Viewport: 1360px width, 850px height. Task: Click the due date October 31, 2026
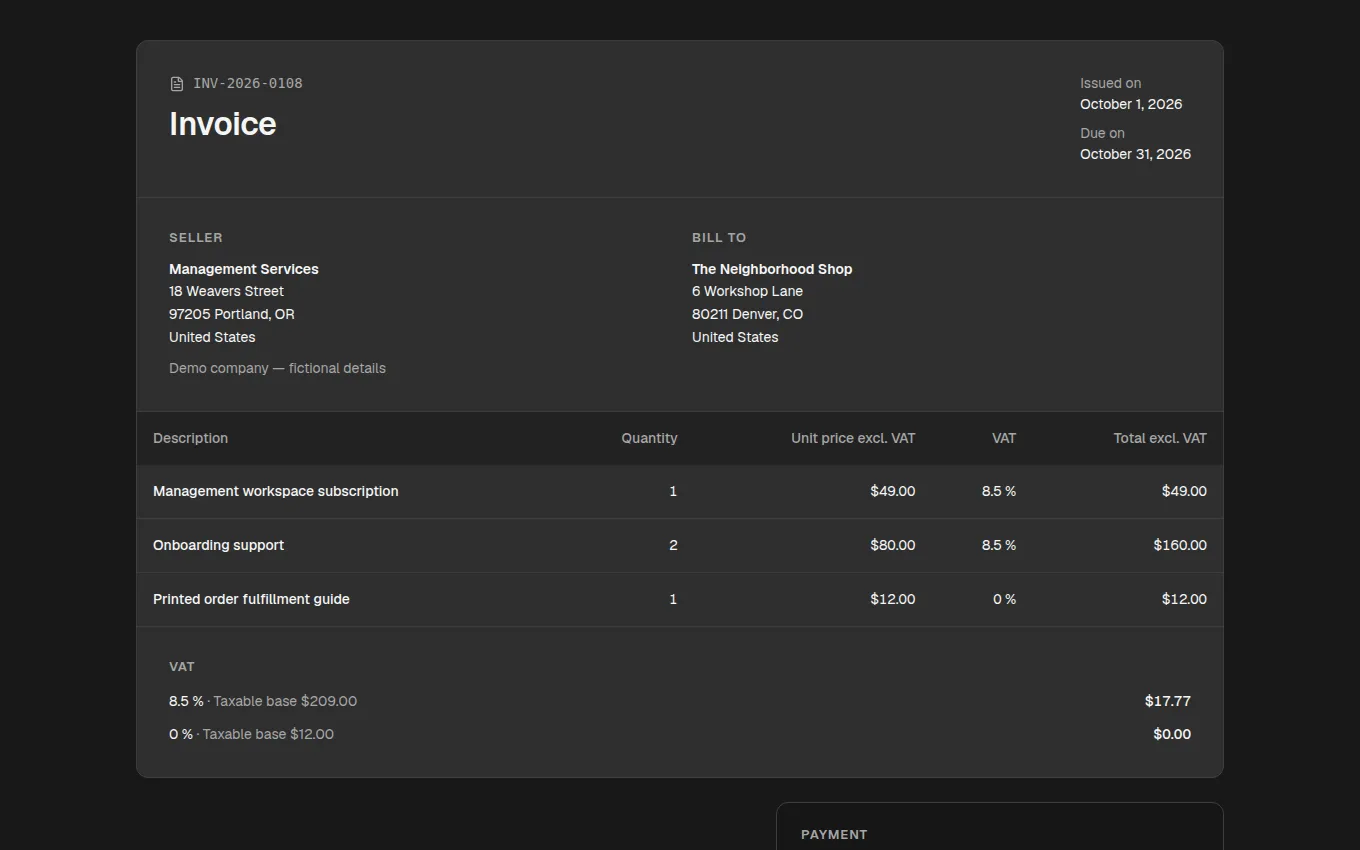1135,154
